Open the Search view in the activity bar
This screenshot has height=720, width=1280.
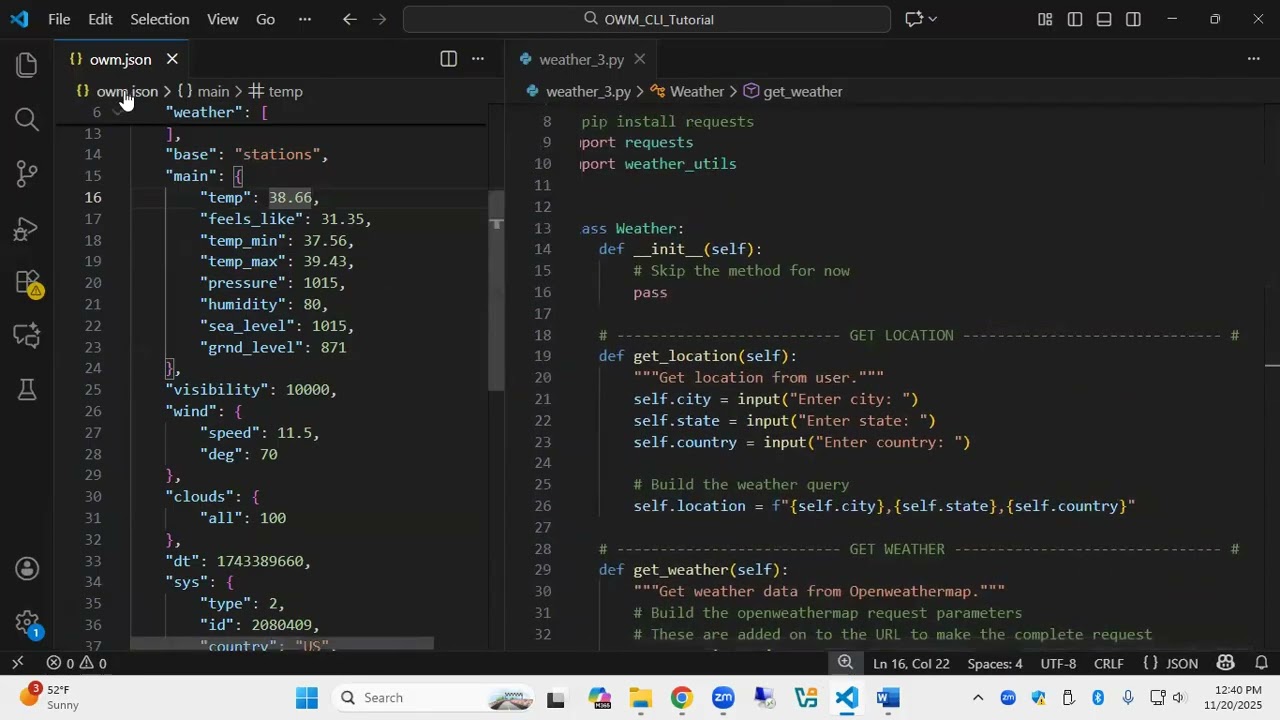pyautogui.click(x=27, y=120)
